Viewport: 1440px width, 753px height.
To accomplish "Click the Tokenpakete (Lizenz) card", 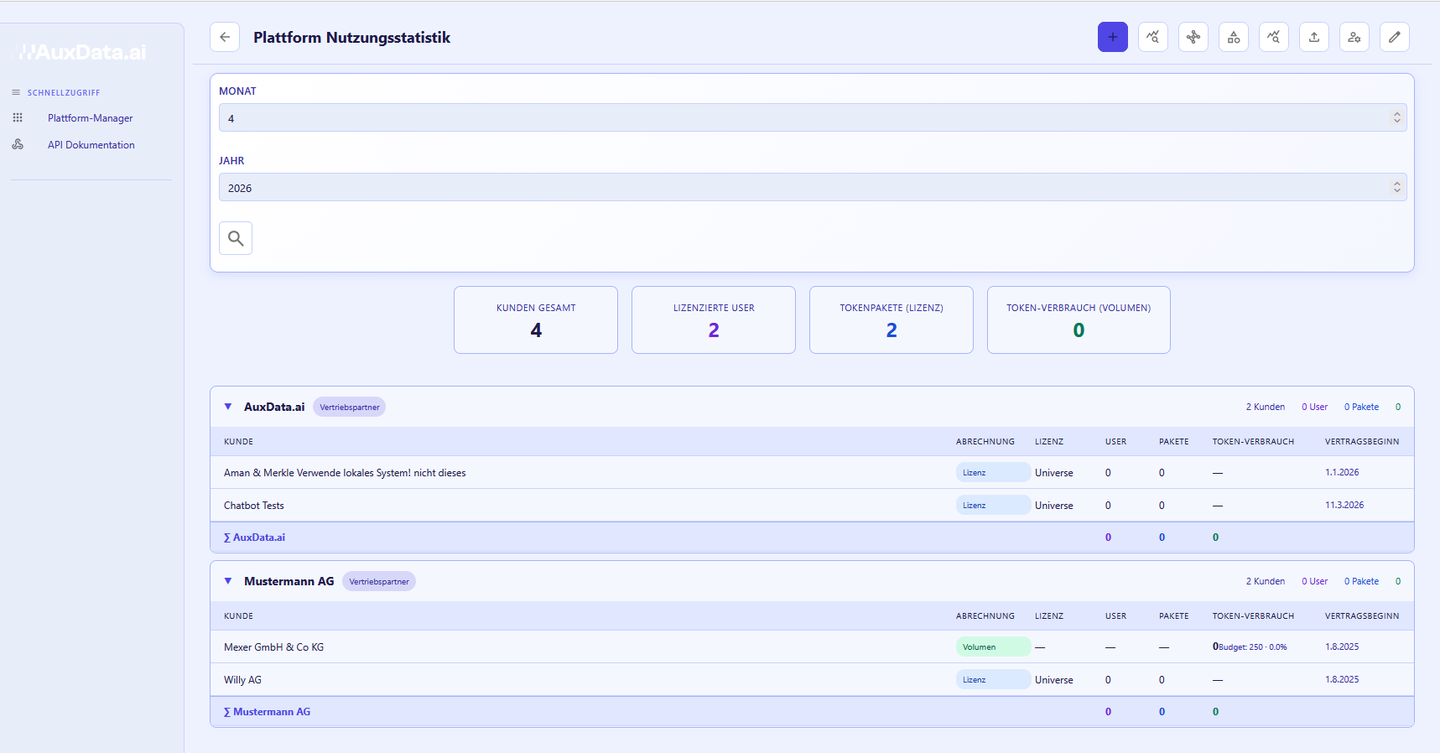I will point(891,320).
